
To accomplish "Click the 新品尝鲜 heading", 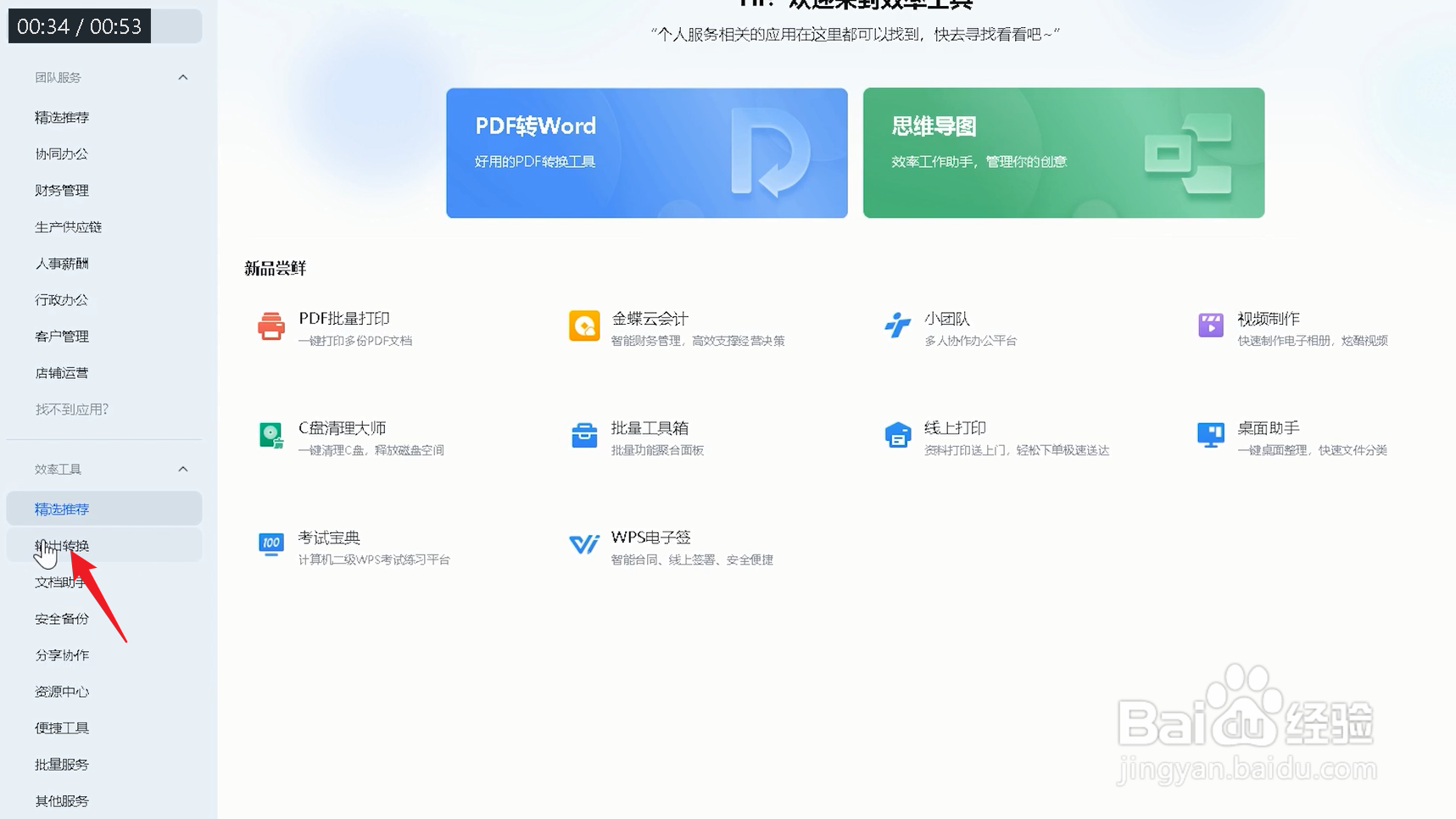I will point(275,268).
